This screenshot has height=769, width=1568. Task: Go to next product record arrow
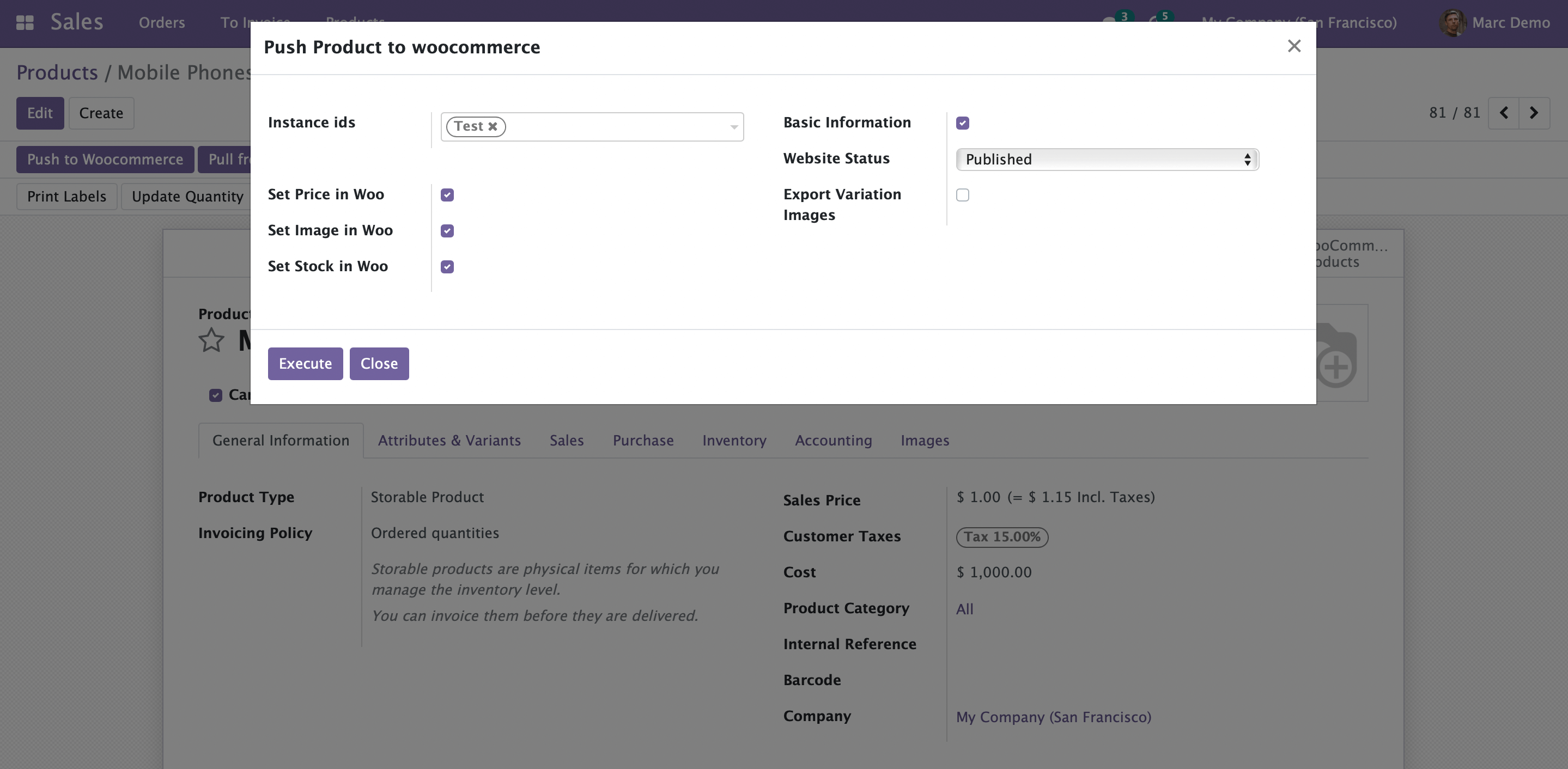coord(1534,113)
